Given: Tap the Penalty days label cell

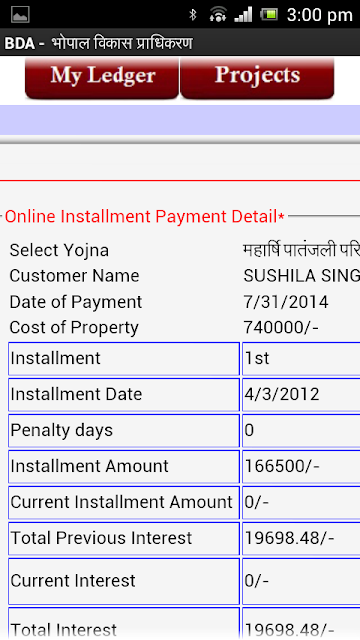Looking at the screenshot, I should click(x=124, y=431).
